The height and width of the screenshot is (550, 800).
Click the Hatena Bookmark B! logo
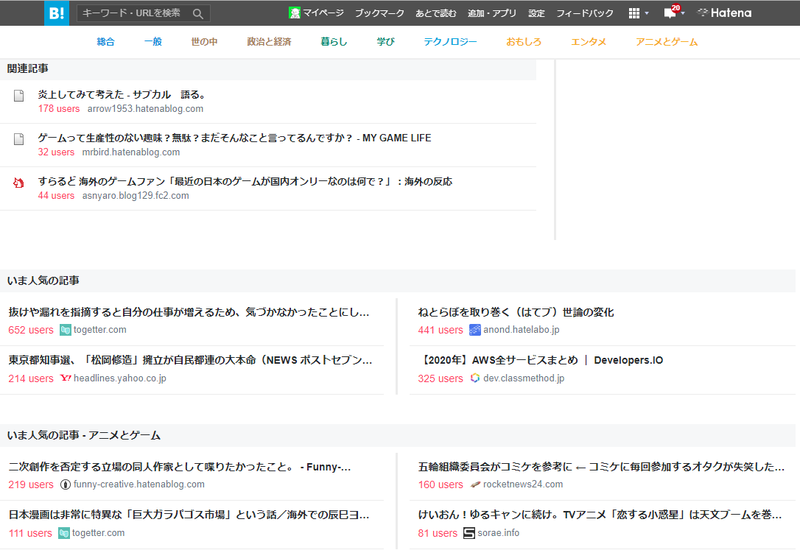tap(57, 13)
